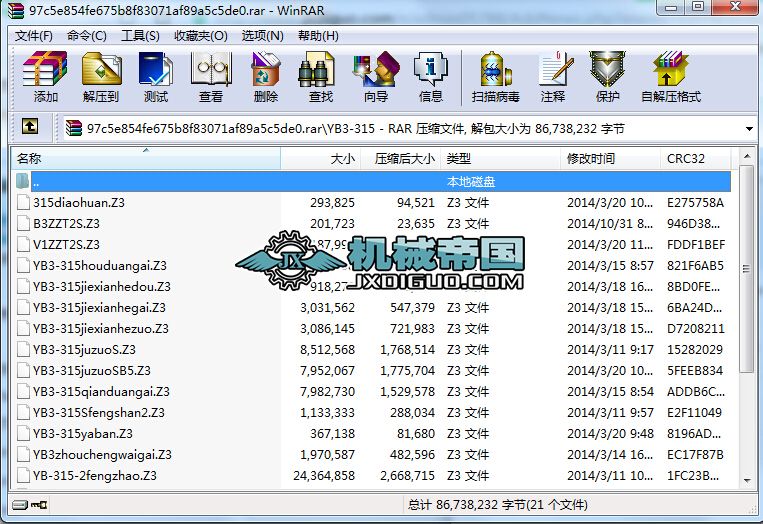Click file icon of YB-315-2fengzhao.Z3

click(23, 475)
